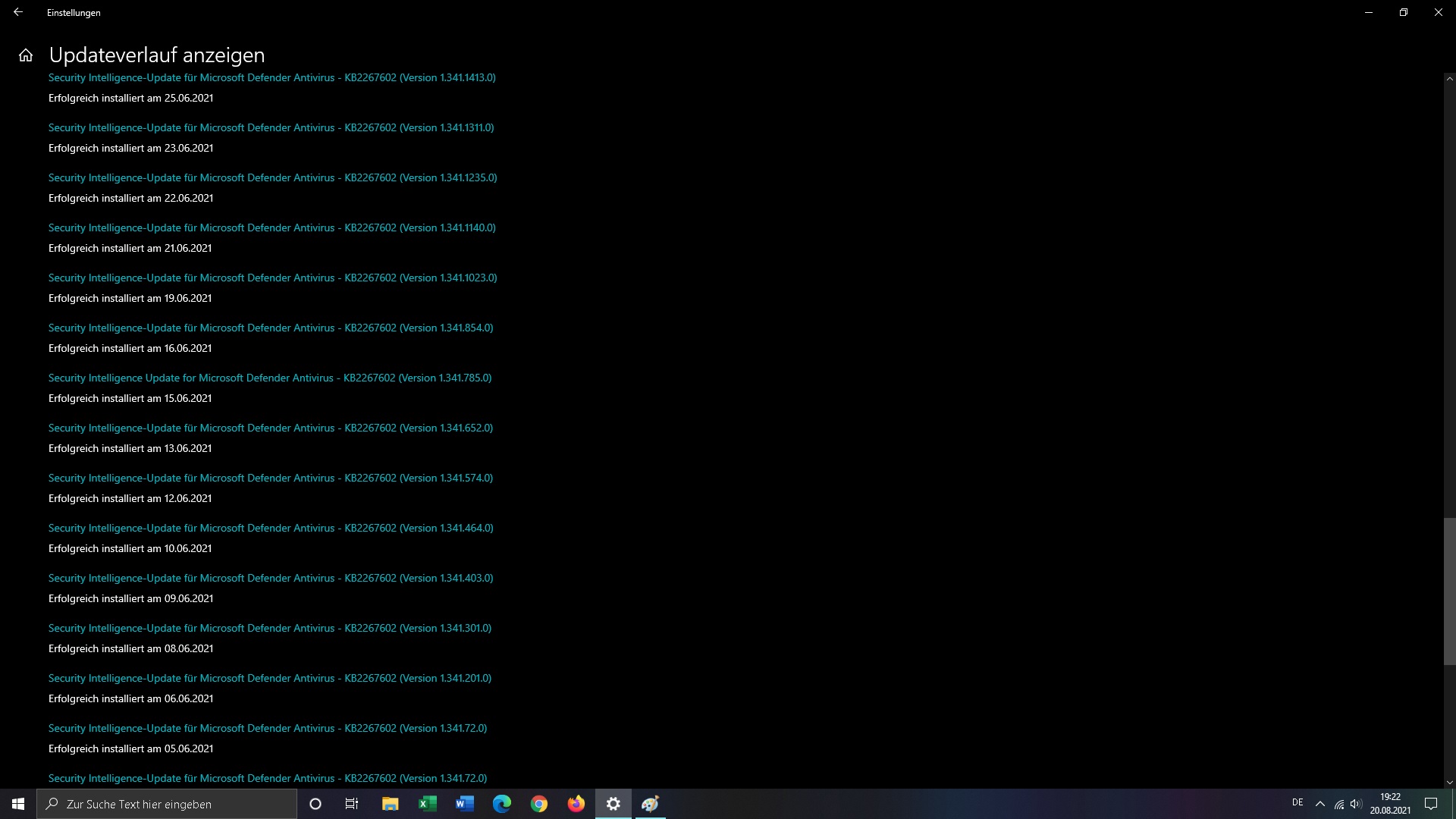1456x819 pixels.
Task: Click the scrollbar up arrow
Action: click(x=1449, y=78)
